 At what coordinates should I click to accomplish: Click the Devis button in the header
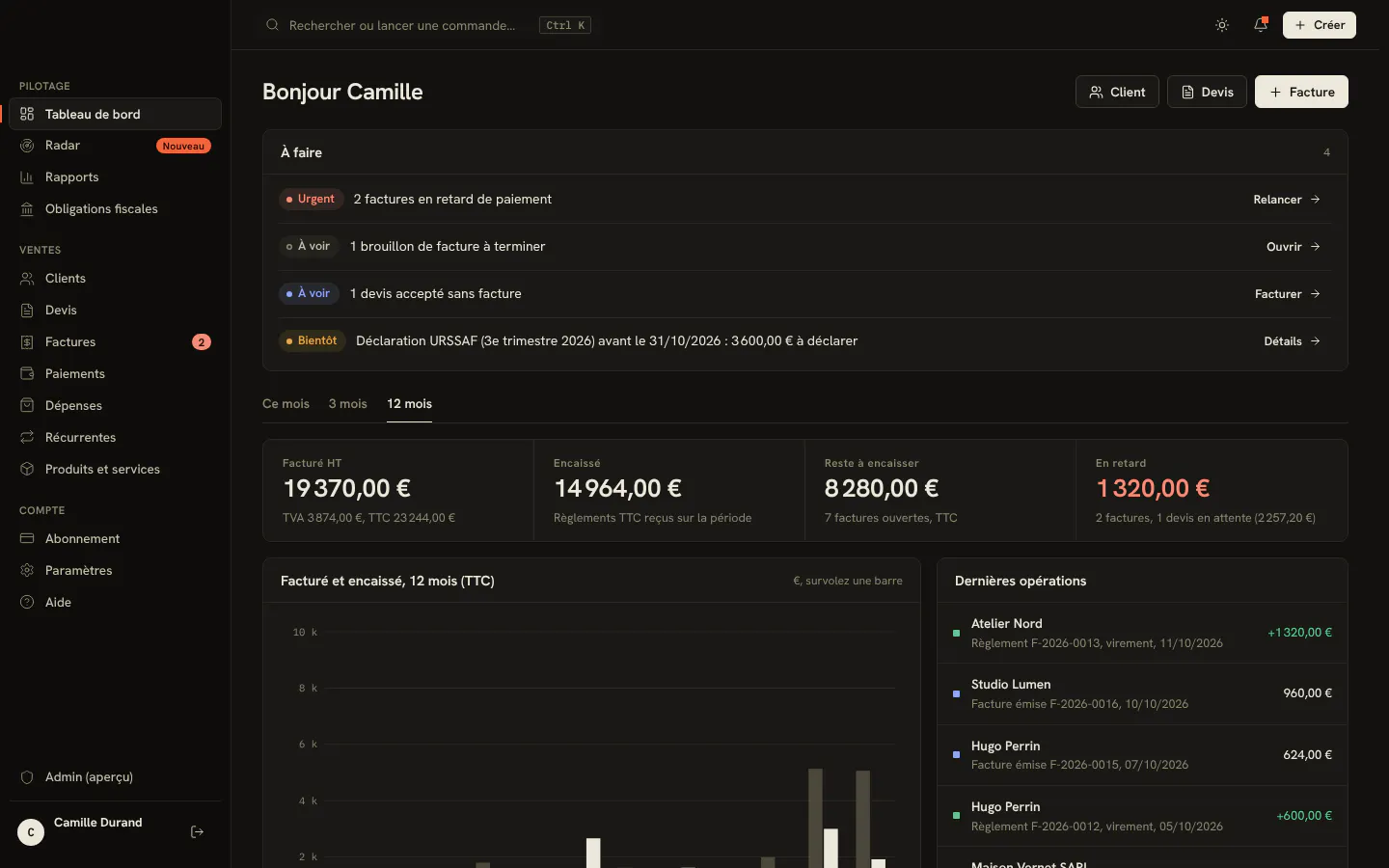1207,92
